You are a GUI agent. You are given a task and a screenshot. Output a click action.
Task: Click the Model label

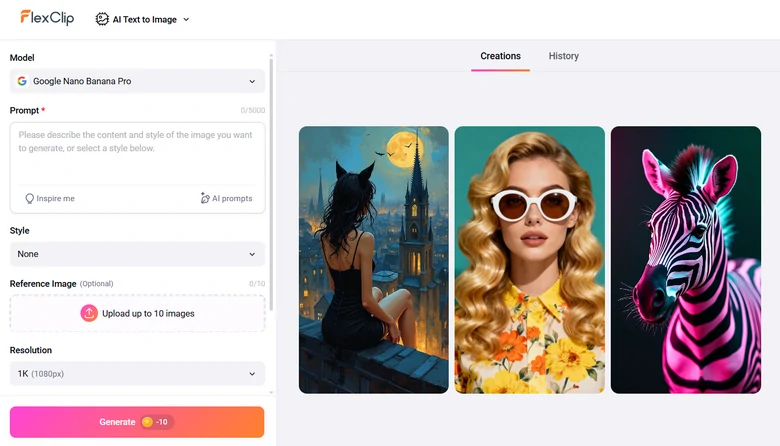pyautogui.click(x=22, y=58)
